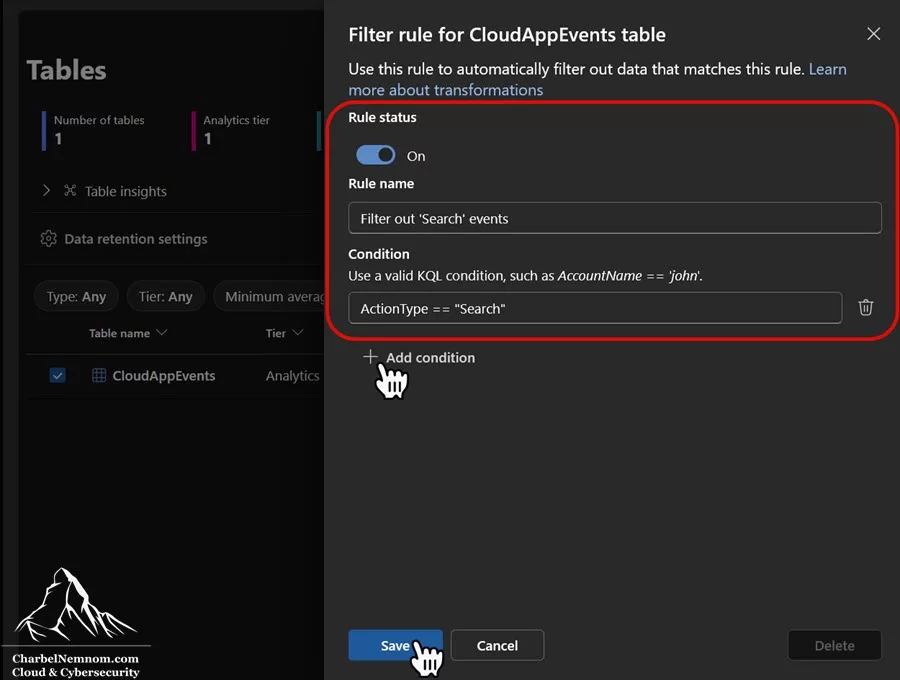Open the Minimum average filter

[270, 297]
